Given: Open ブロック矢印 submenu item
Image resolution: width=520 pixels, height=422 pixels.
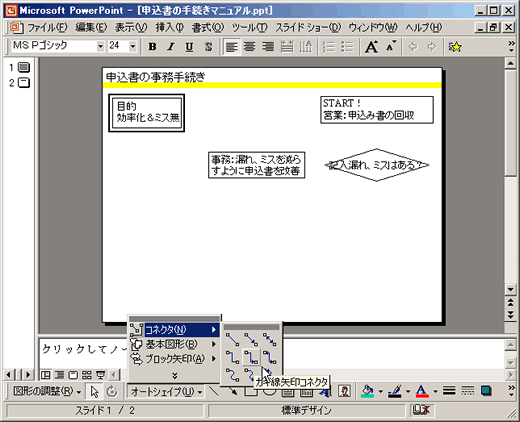Looking at the screenshot, I should click(174, 359).
